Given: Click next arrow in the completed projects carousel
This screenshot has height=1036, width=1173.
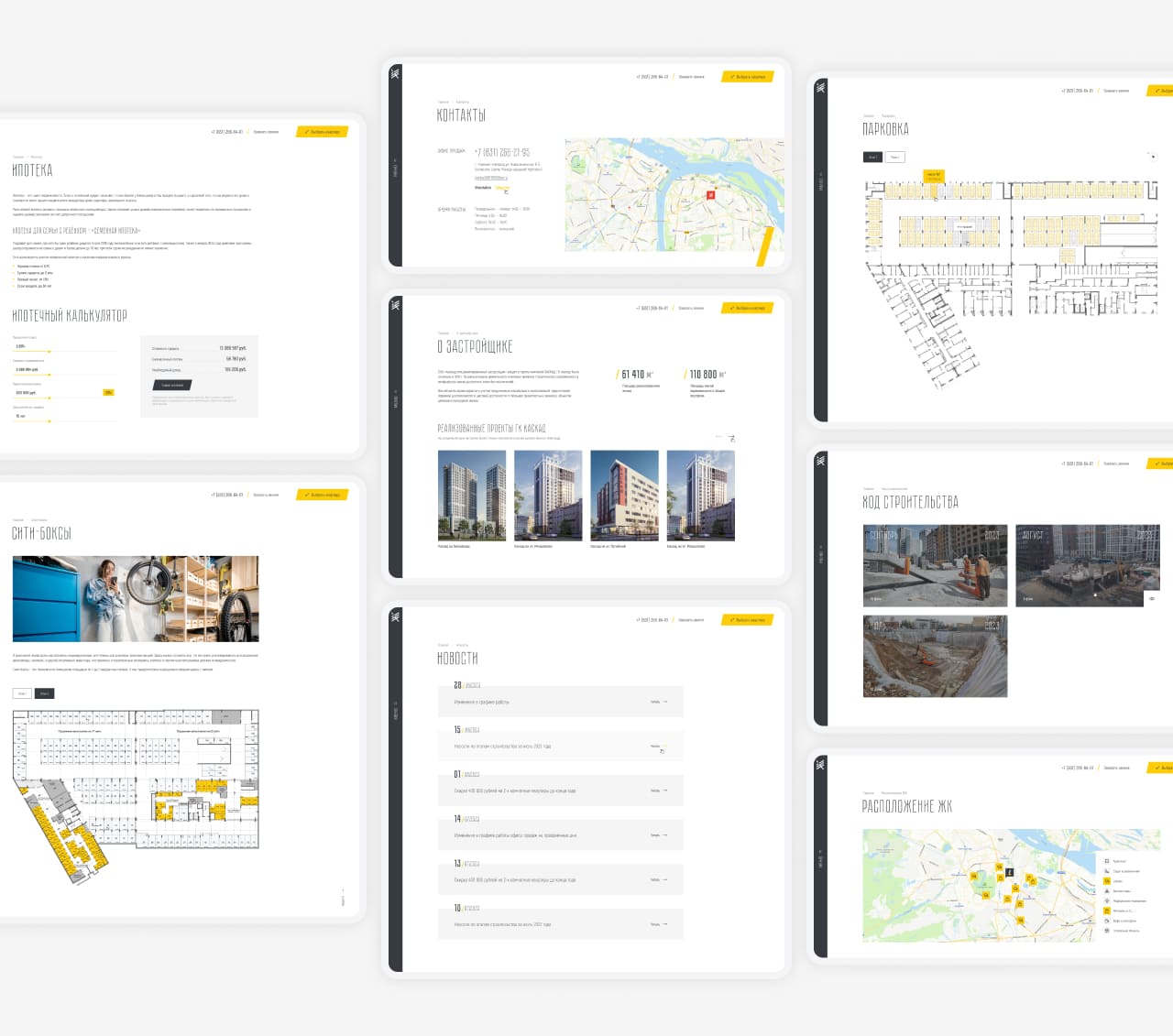Looking at the screenshot, I should (x=731, y=439).
